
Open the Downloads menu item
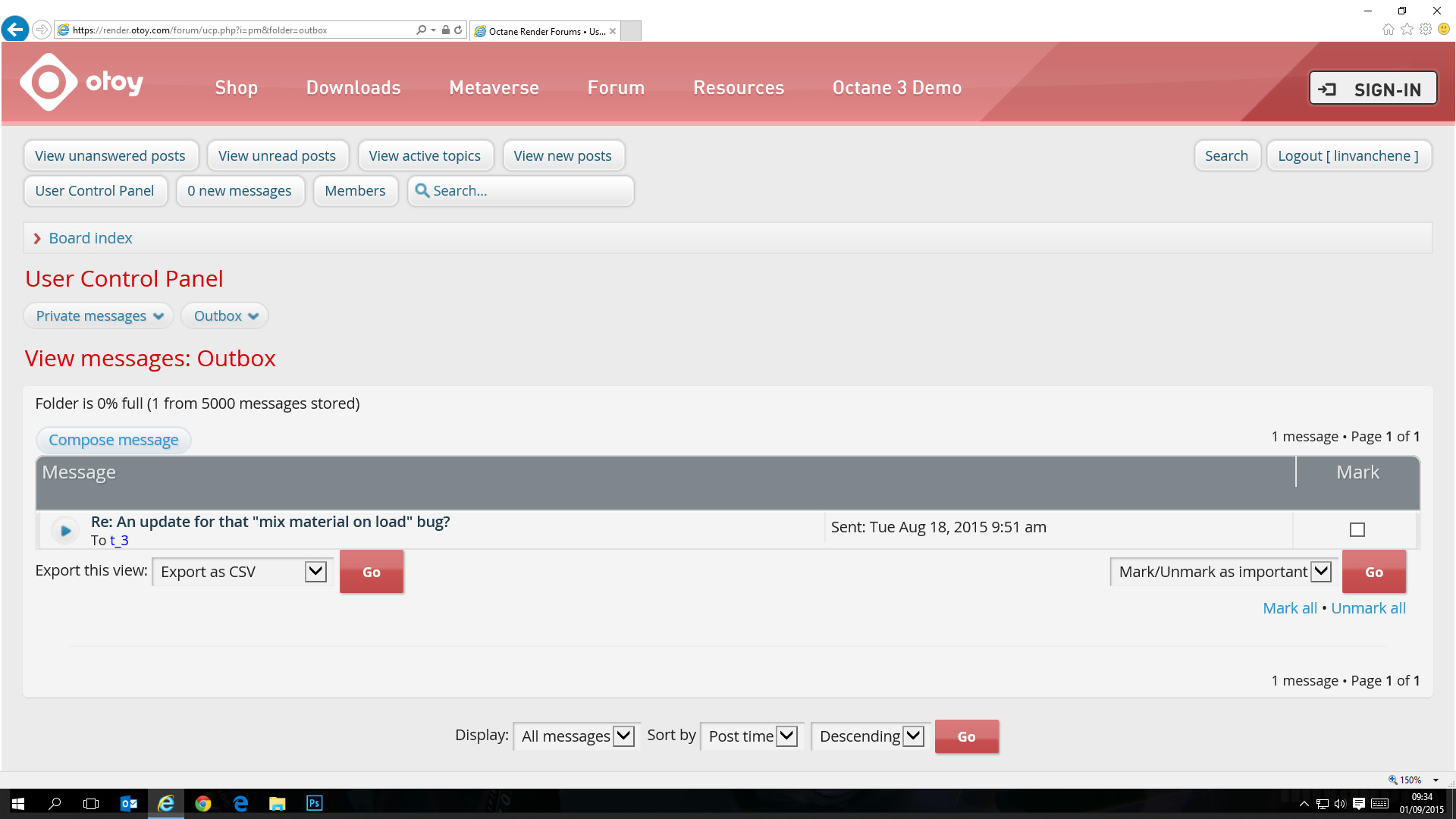pyautogui.click(x=353, y=88)
